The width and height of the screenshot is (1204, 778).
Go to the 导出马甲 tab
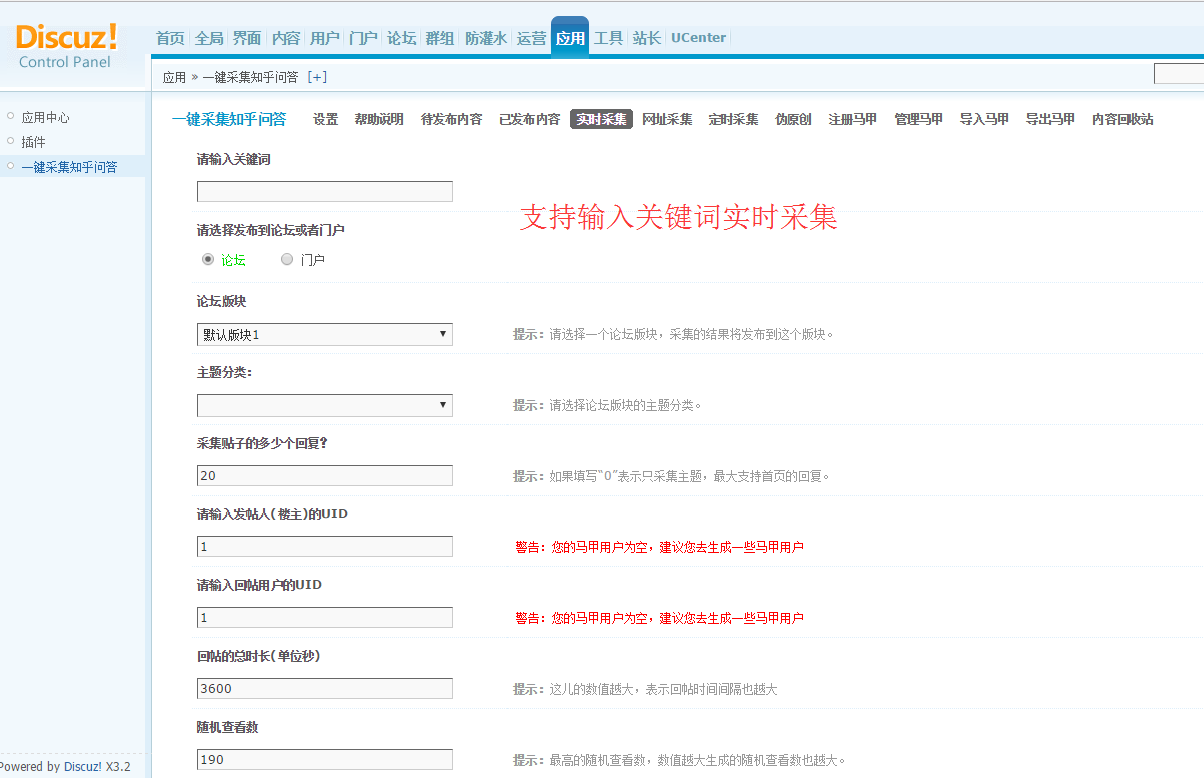point(1051,119)
